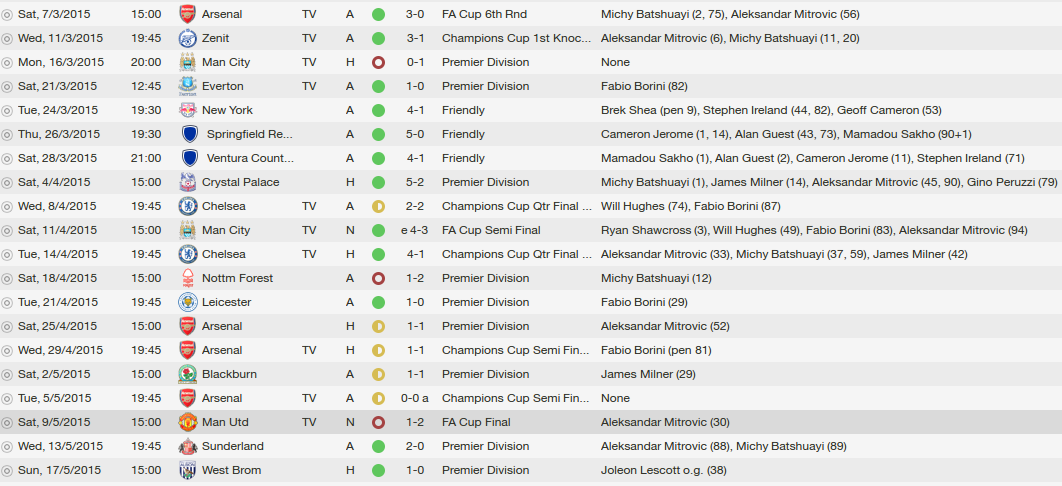Click the Leicester club badge
The image size is (1062, 486).
[x=188, y=302]
